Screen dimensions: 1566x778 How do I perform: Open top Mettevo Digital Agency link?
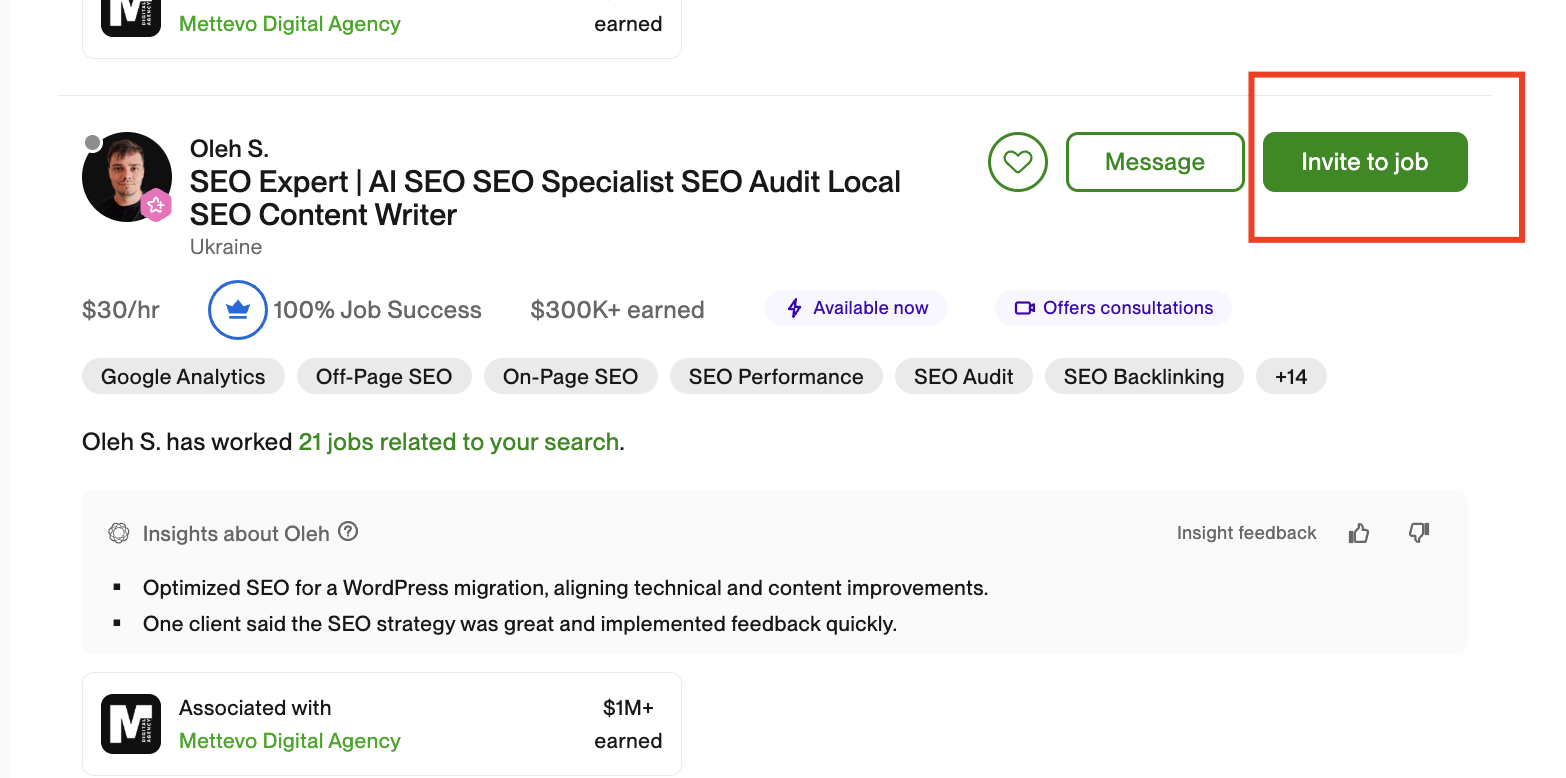[x=290, y=24]
